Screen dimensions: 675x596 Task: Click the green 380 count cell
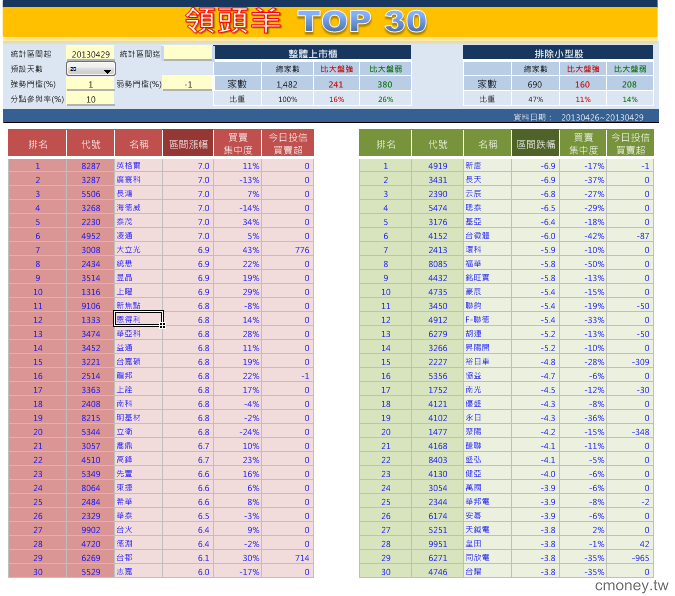[x=385, y=84]
